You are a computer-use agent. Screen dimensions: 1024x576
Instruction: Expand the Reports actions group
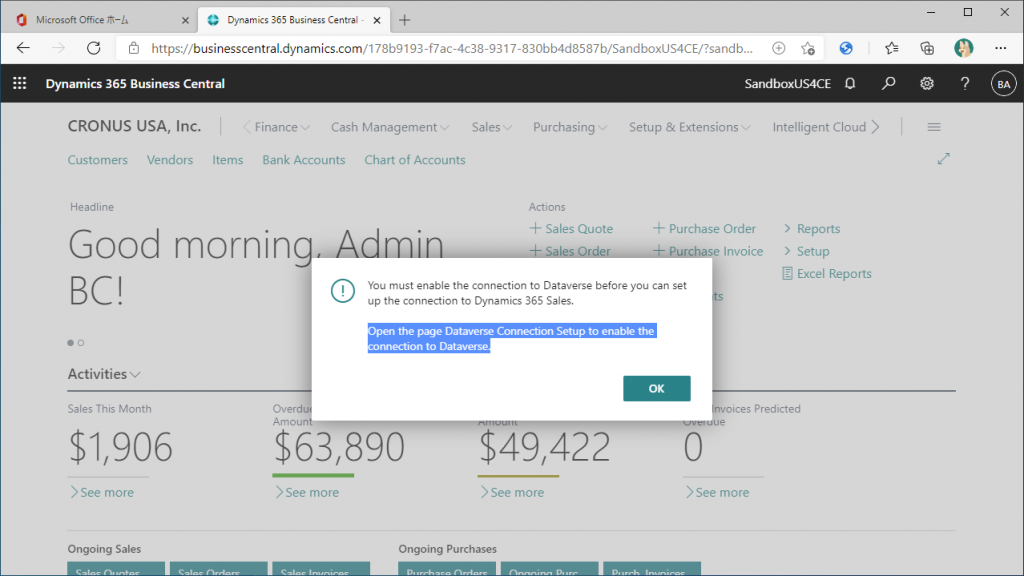tap(812, 229)
